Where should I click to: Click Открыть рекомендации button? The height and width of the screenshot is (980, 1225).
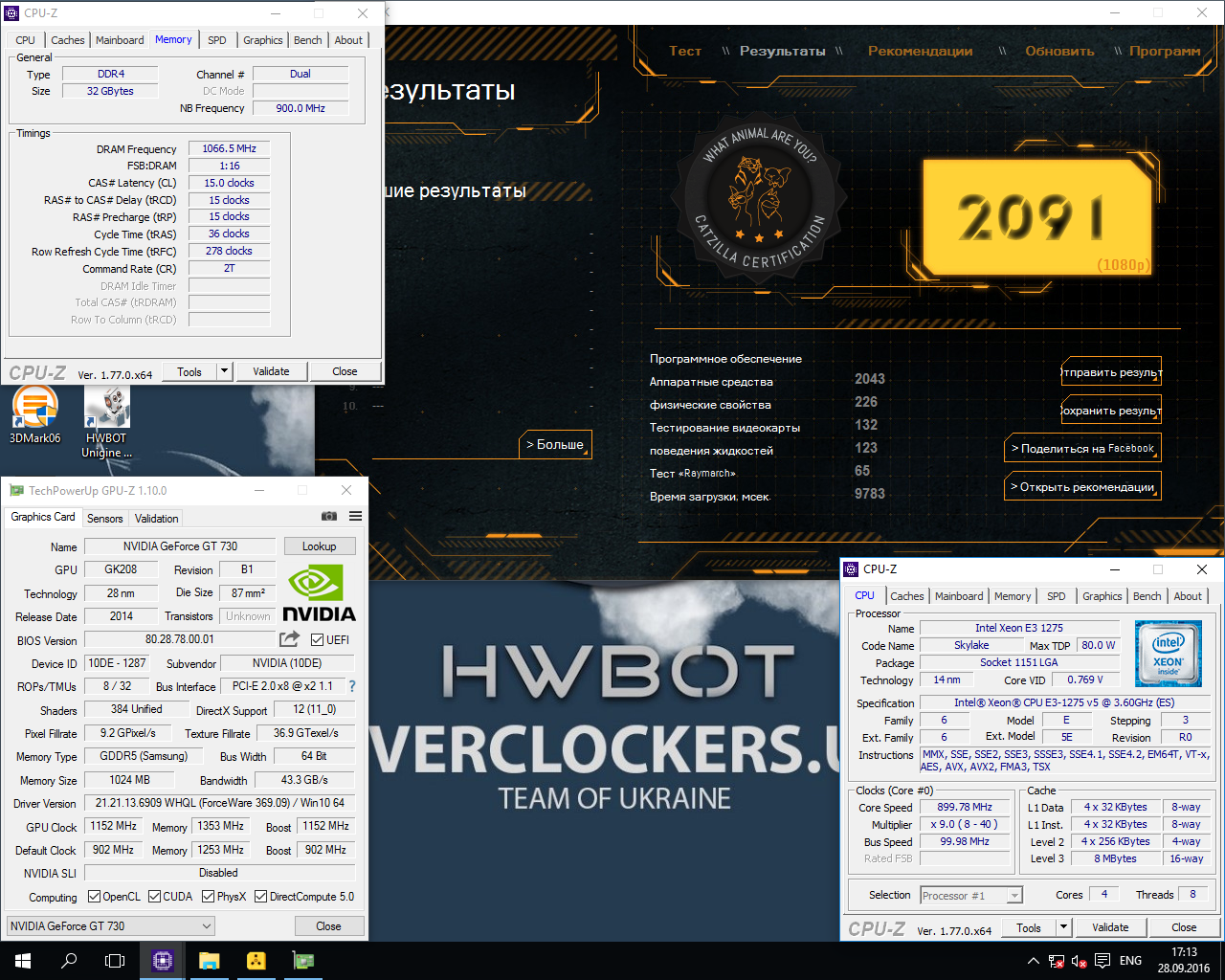click(x=1082, y=486)
